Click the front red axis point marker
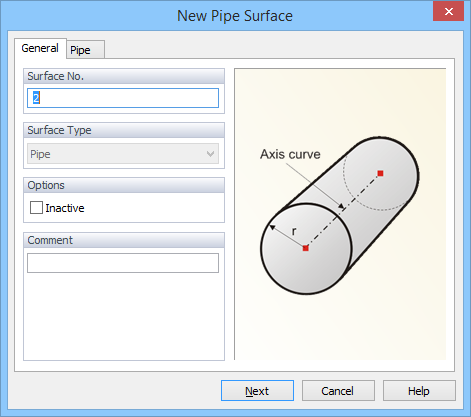 point(306,248)
